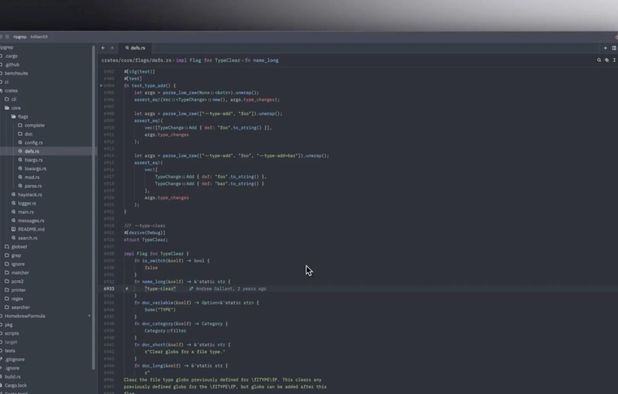Click the code action icon on line 6933
The image size is (618, 394).
tap(127, 289)
